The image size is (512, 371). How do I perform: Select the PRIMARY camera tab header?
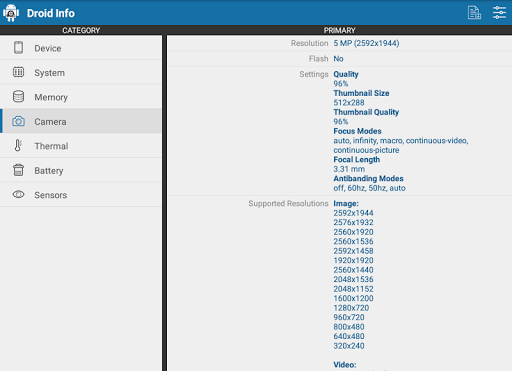(339, 30)
